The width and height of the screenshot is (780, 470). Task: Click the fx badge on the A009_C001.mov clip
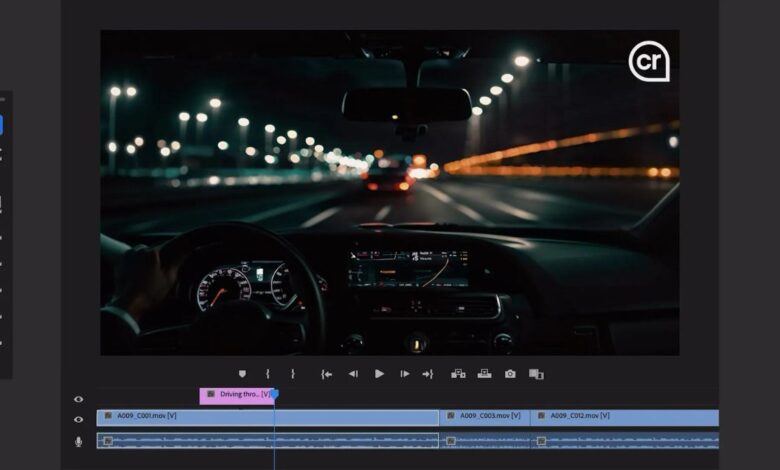tap(108, 415)
